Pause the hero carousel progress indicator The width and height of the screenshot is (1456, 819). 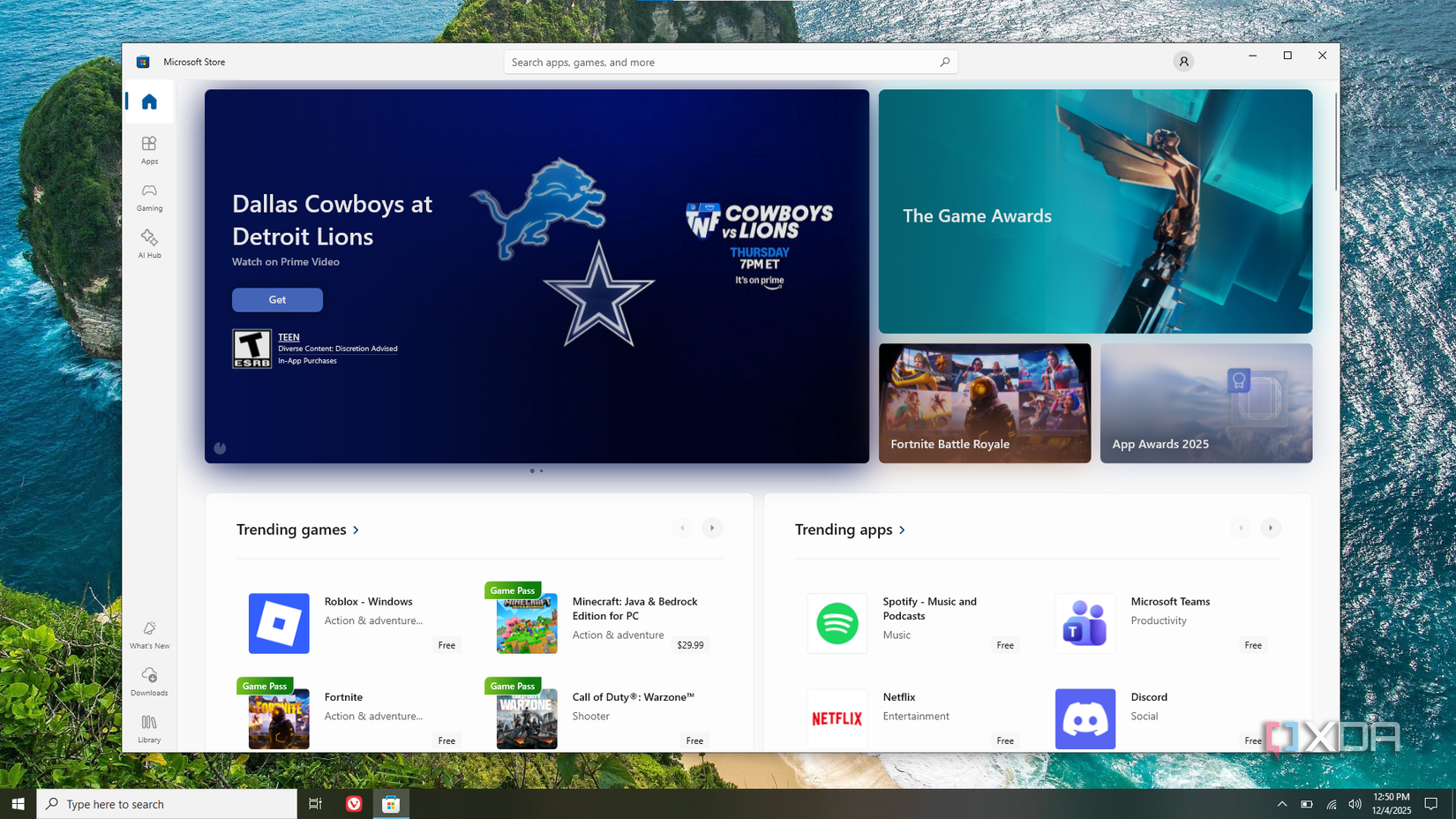click(x=220, y=448)
